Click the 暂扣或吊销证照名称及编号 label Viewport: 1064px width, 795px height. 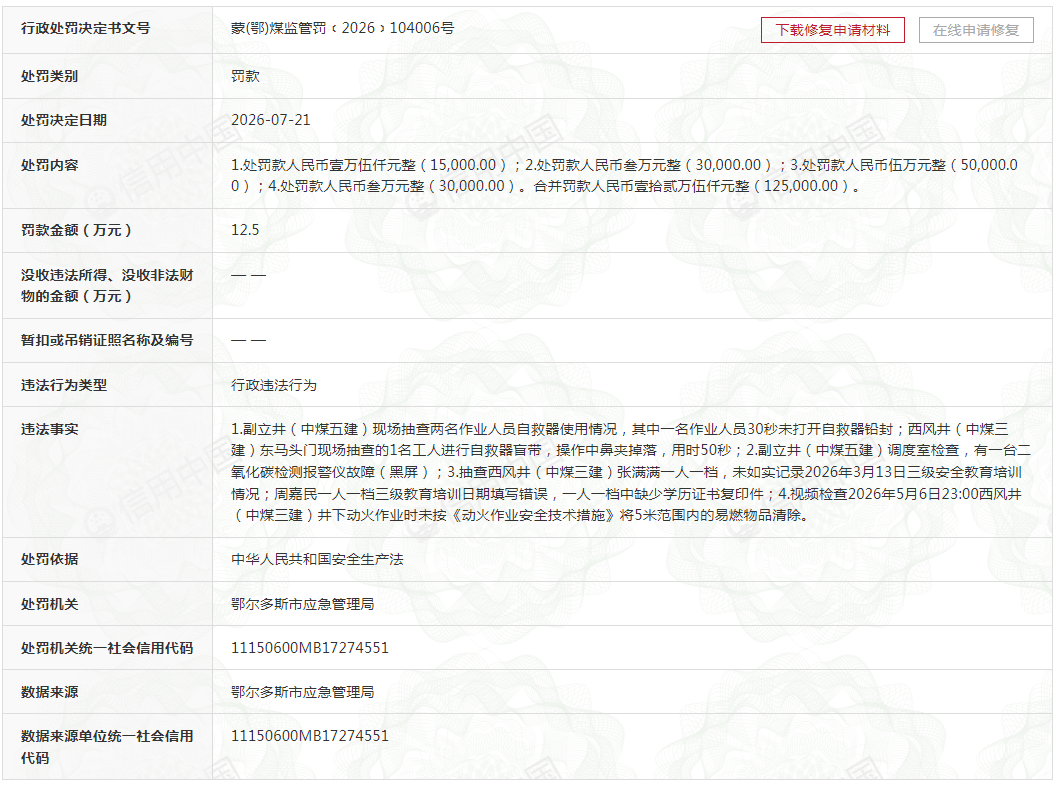[x=107, y=340]
